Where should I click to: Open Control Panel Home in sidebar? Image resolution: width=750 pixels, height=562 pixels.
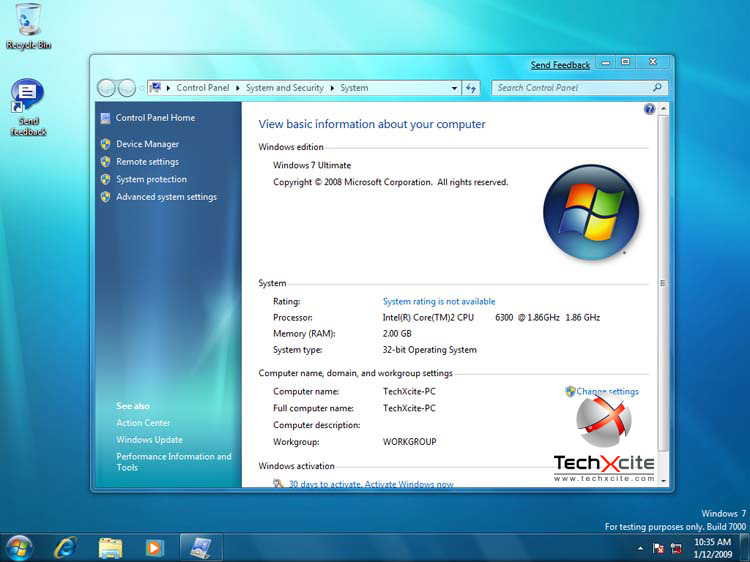click(x=155, y=118)
